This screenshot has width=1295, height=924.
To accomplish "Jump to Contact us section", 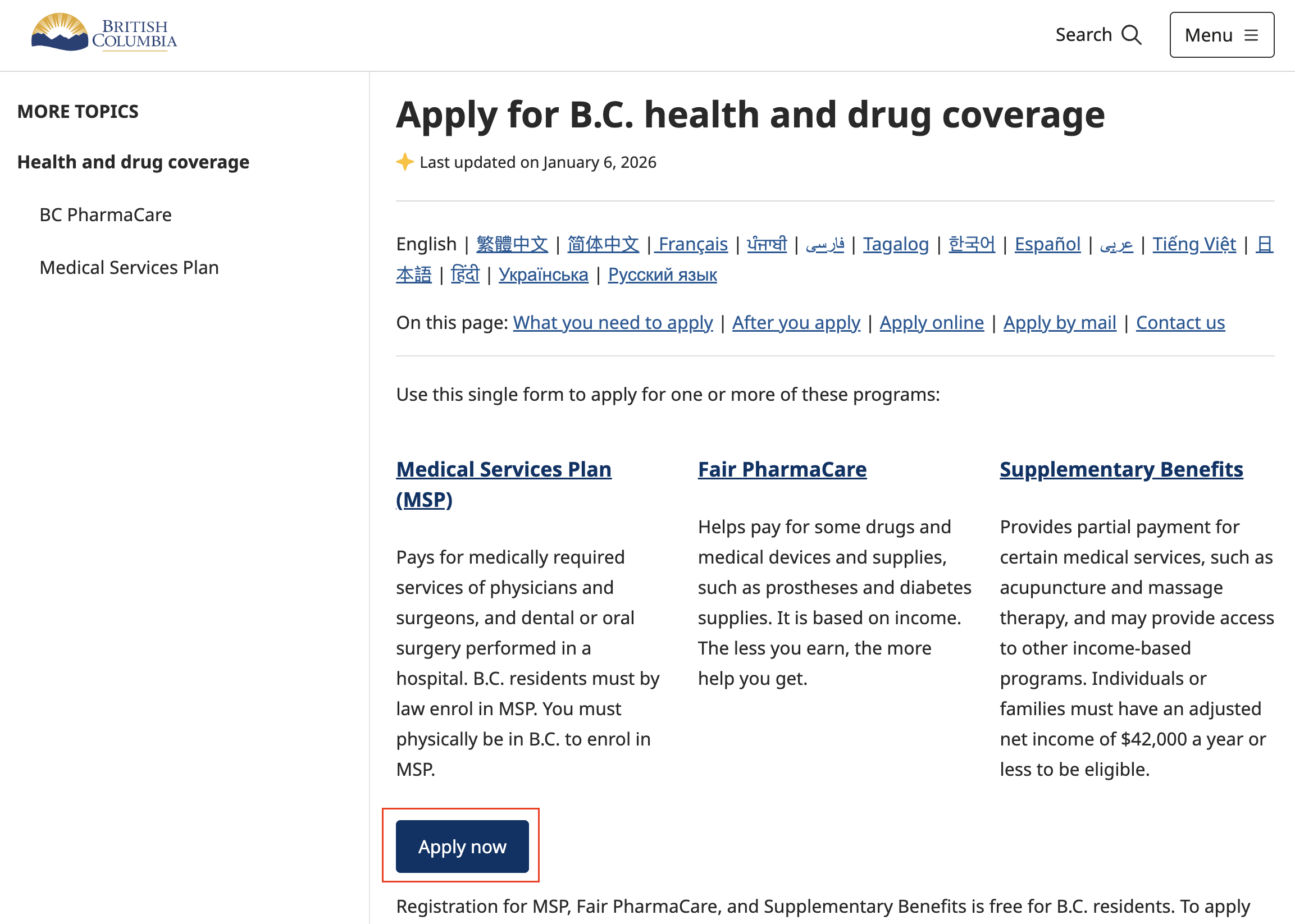I will pos(1180,323).
